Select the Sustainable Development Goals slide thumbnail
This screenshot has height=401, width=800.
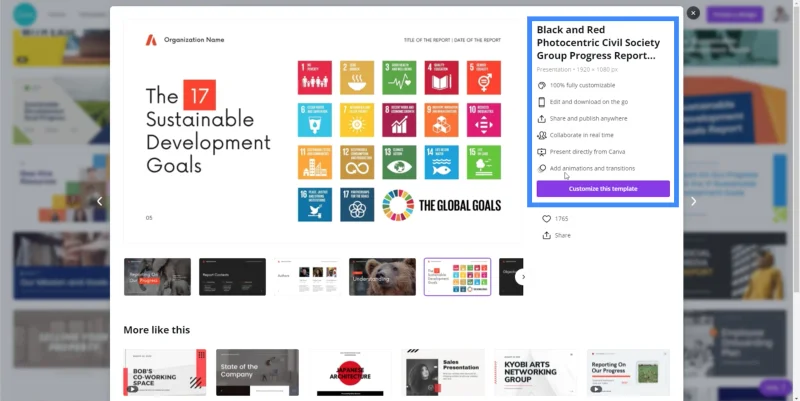pos(457,277)
